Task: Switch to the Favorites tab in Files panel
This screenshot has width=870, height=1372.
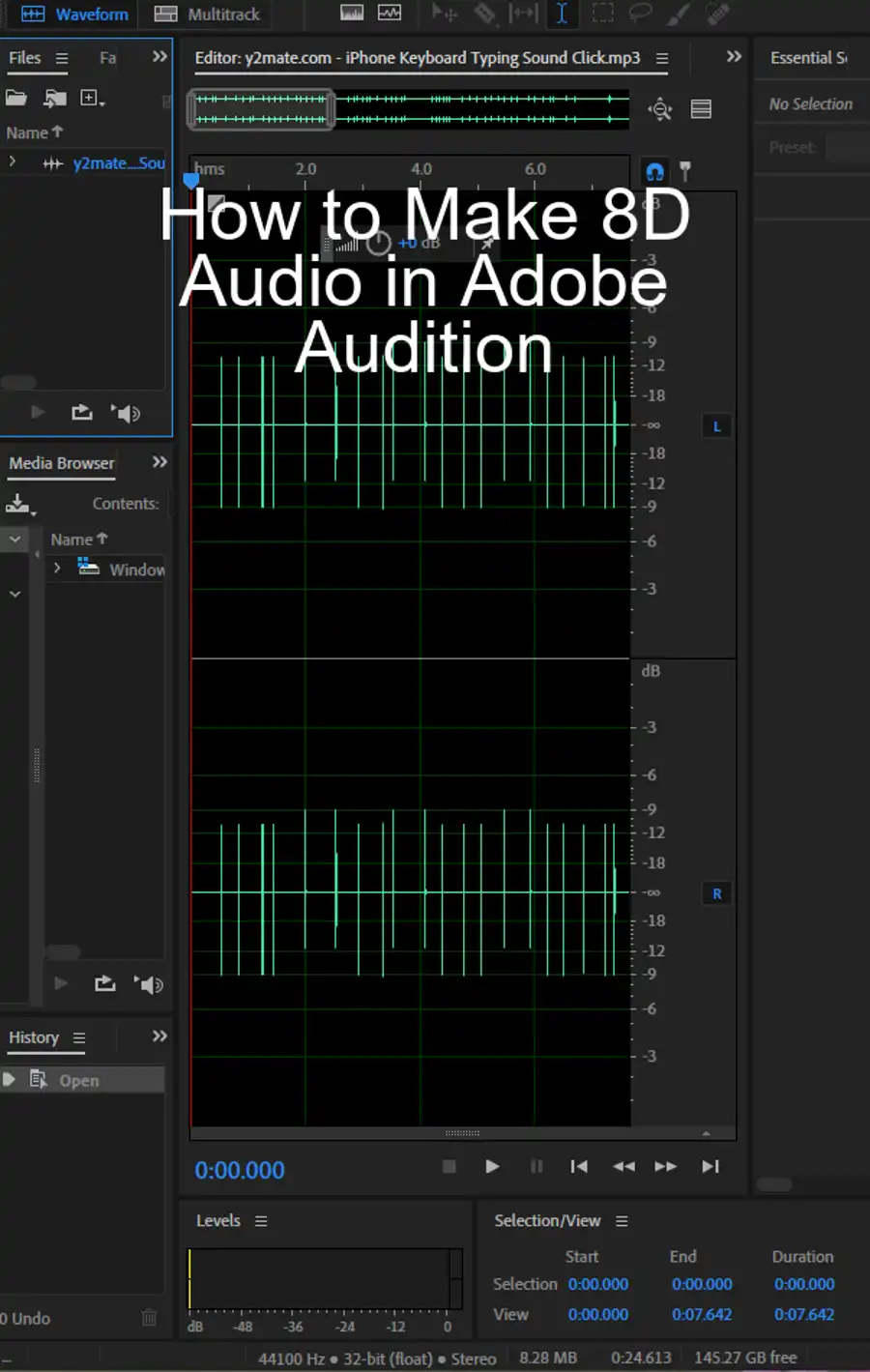Action: click(107, 58)
